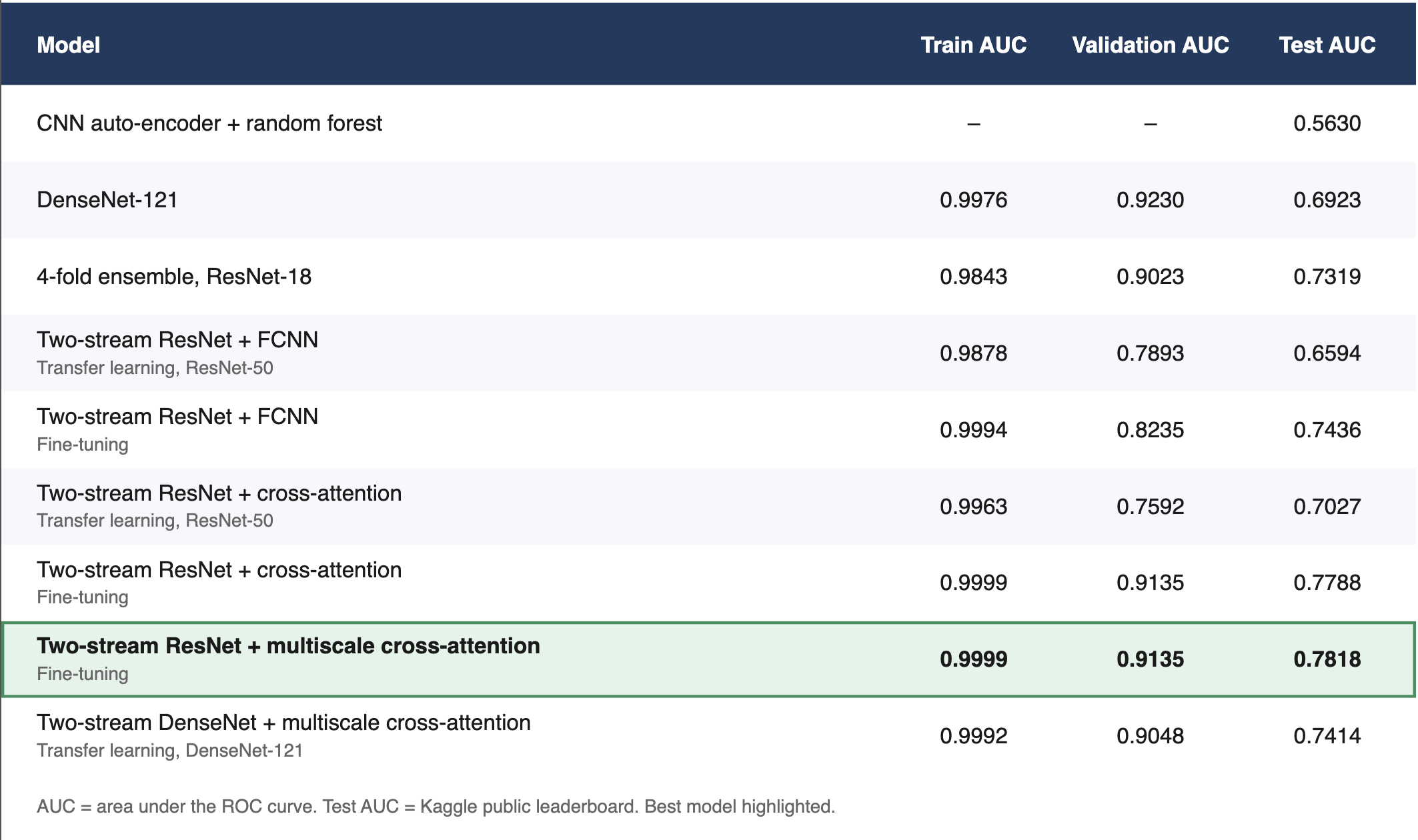Screen dimensions: 1418x840
Task: Click test AUC value 0.7319
Action: tap(1327, 277)
